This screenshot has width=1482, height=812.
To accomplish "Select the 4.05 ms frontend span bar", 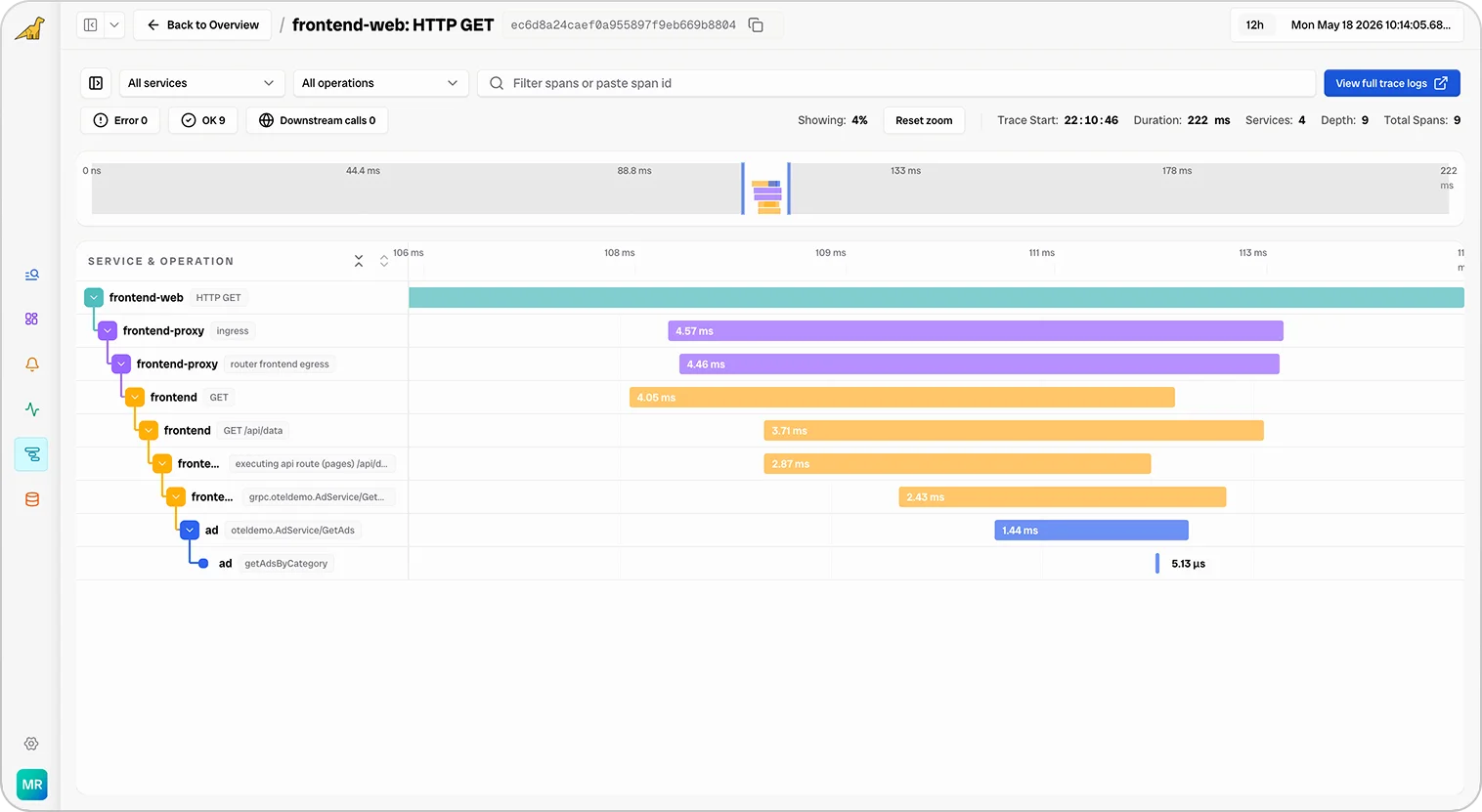I will [x=902, y=397].
